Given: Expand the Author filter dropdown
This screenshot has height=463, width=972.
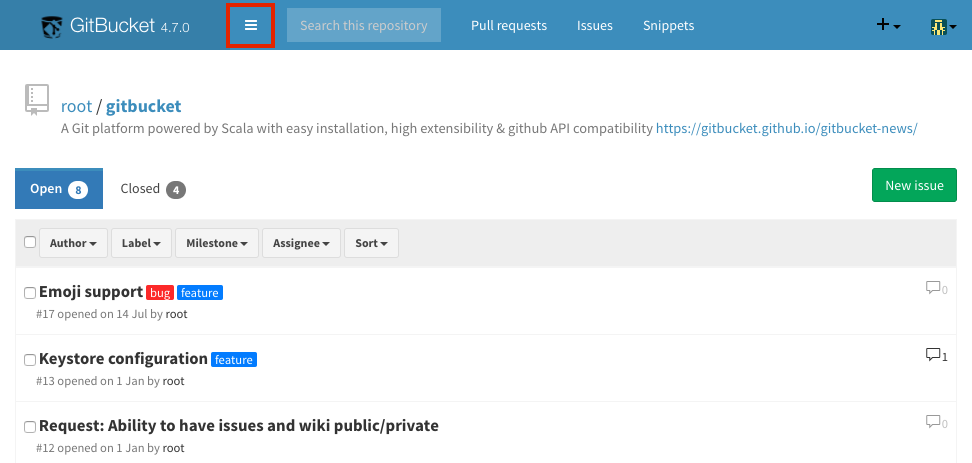Looking at the screenshot, I should click(x=73, y=243).
